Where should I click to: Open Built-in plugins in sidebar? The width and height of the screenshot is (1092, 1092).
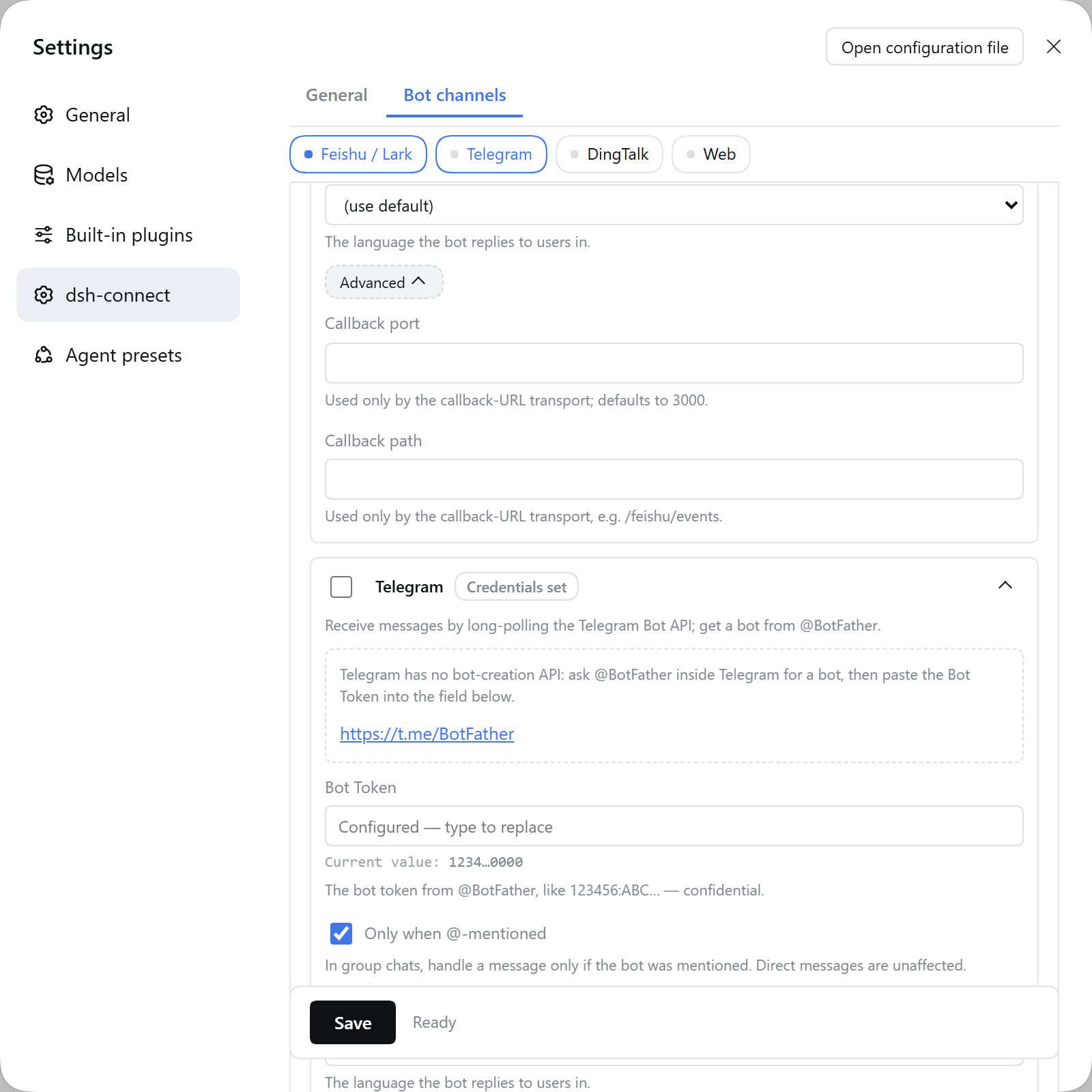pos(128,235)
